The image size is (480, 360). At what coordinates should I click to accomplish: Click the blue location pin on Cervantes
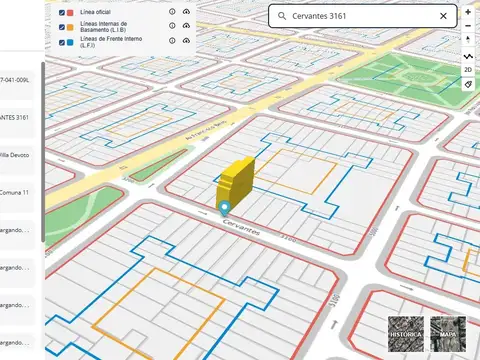click(225, 208)
